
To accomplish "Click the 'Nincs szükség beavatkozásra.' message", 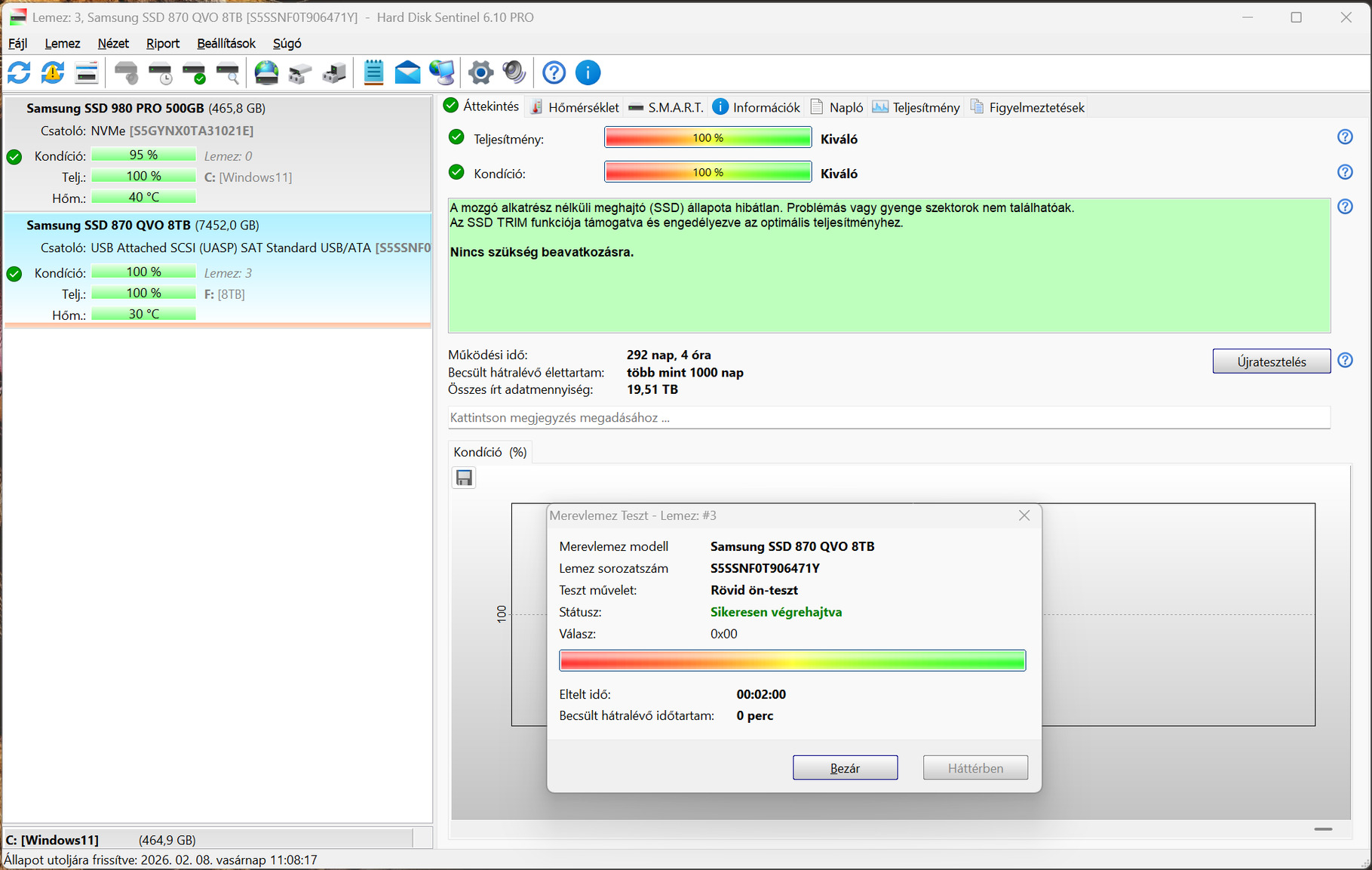I will (x=542, y=252).
